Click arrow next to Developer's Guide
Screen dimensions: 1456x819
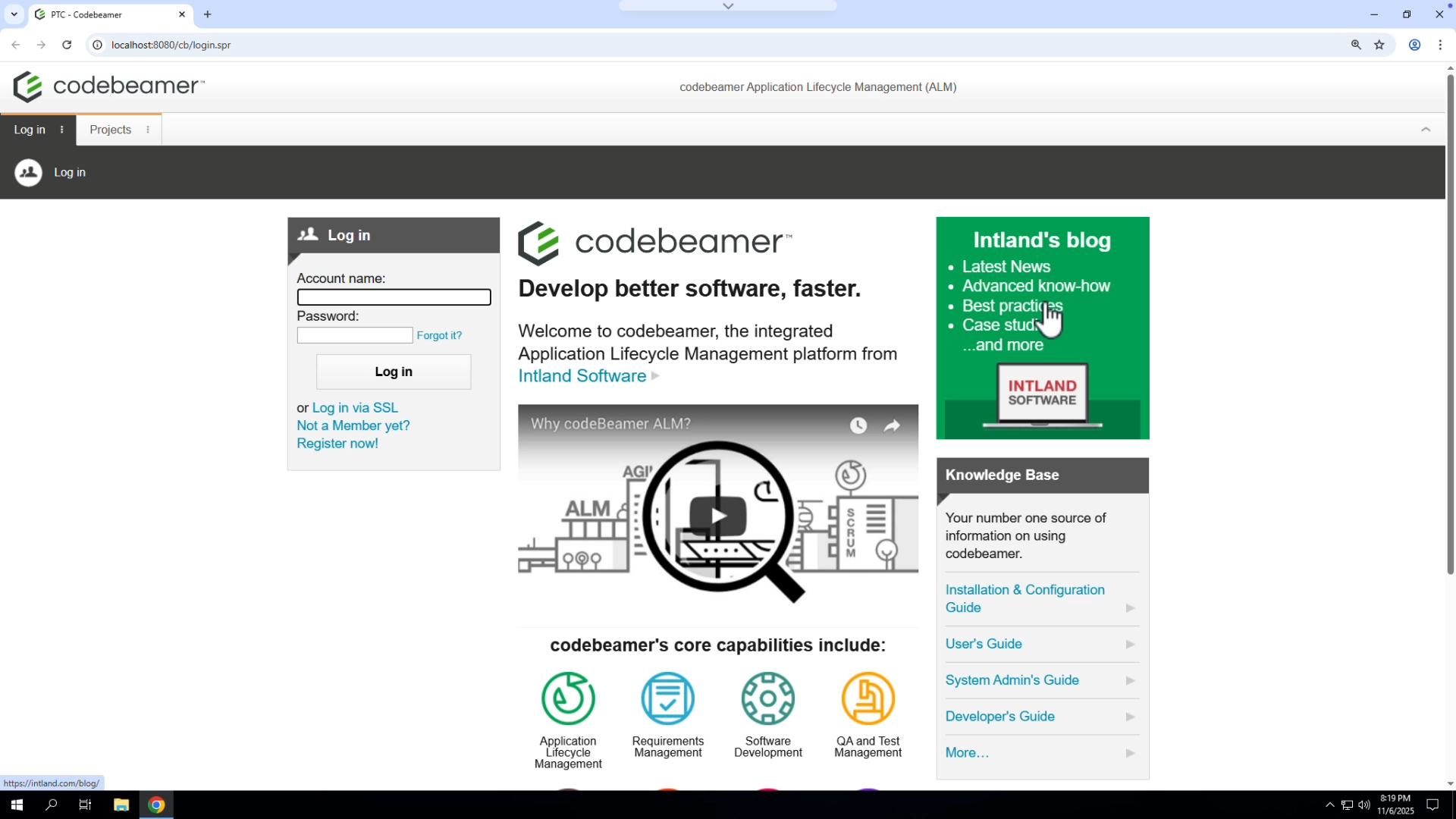[1130, 717]
